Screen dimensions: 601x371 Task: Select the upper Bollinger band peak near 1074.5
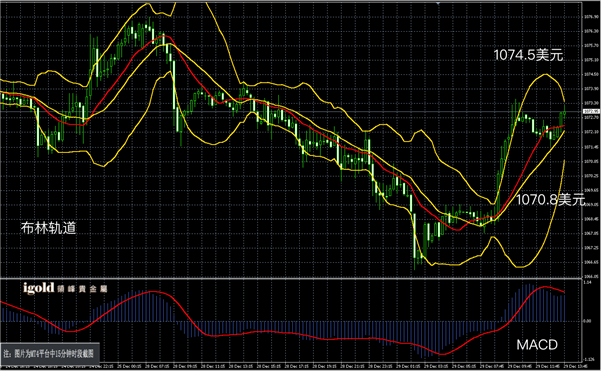[545, 75]
